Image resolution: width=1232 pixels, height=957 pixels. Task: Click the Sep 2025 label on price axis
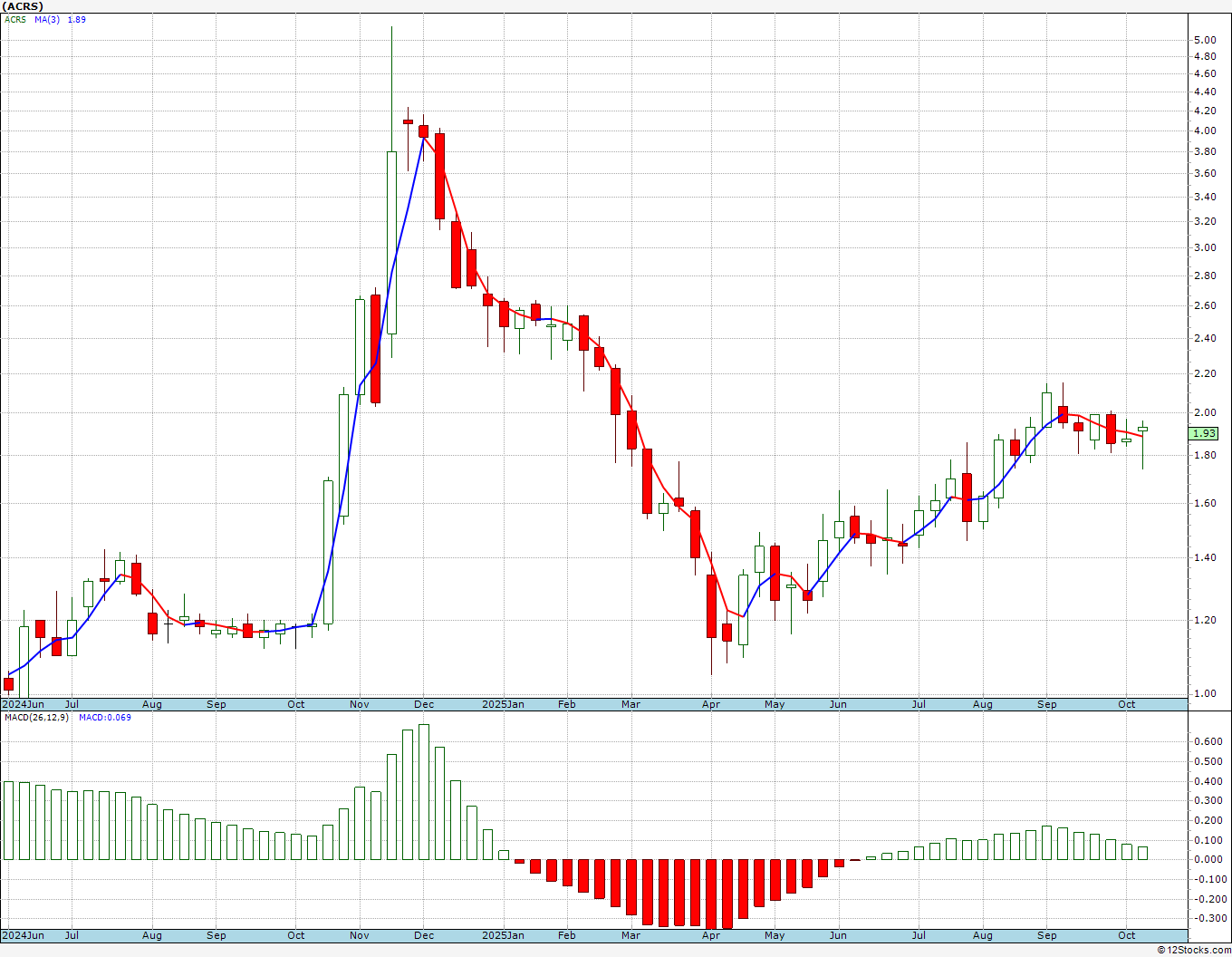coord(1046,704)
